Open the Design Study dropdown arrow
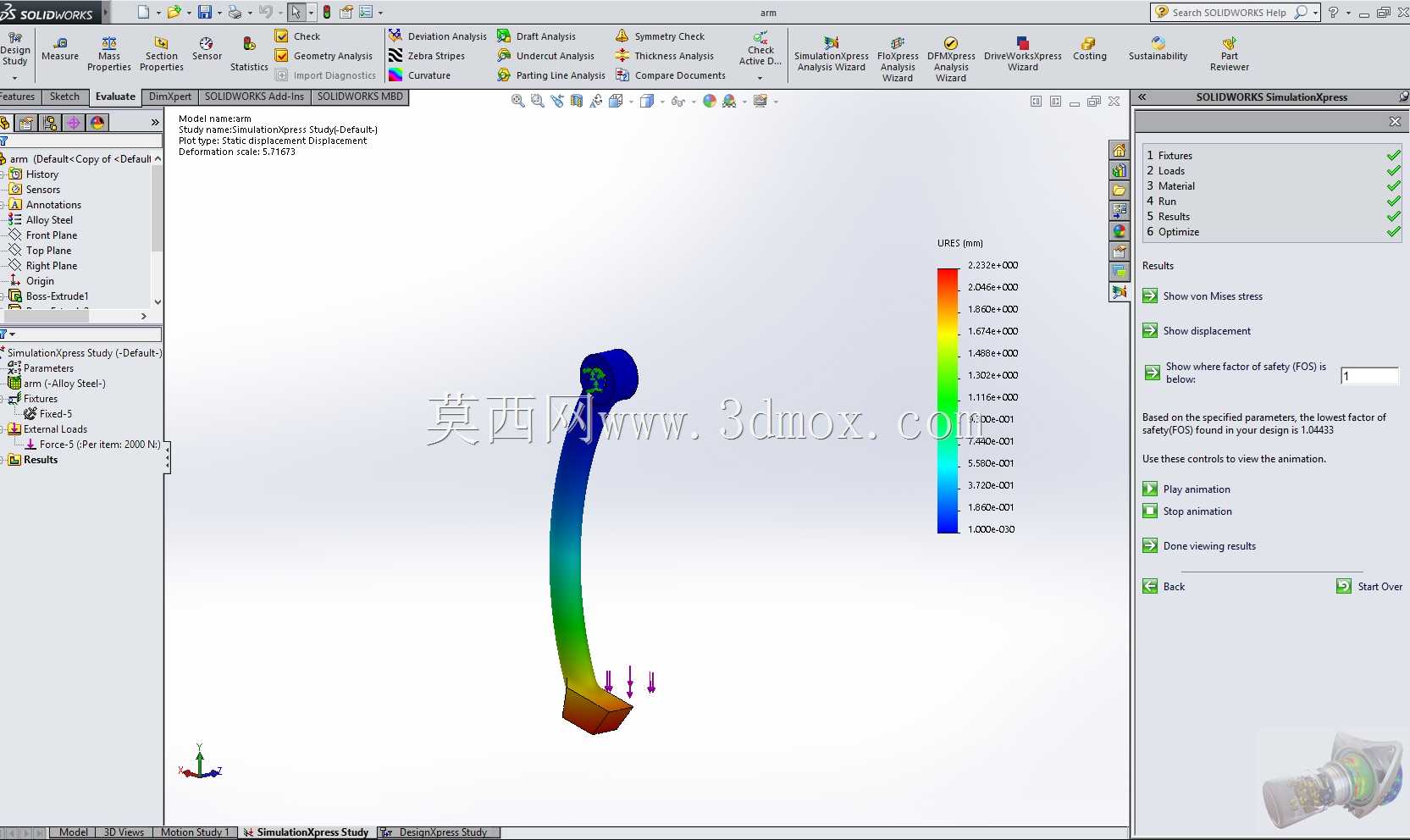 [x=14, y=78]
